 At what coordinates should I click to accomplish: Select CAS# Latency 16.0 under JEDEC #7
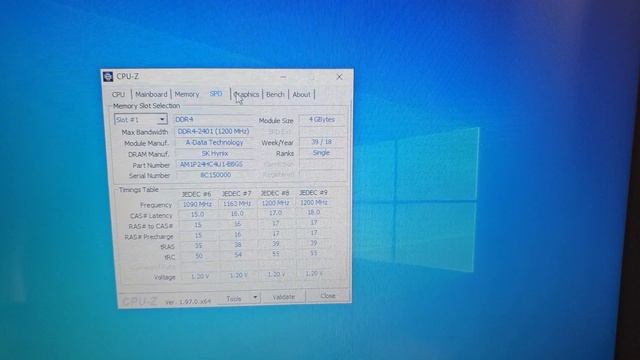tap(237, 213)
